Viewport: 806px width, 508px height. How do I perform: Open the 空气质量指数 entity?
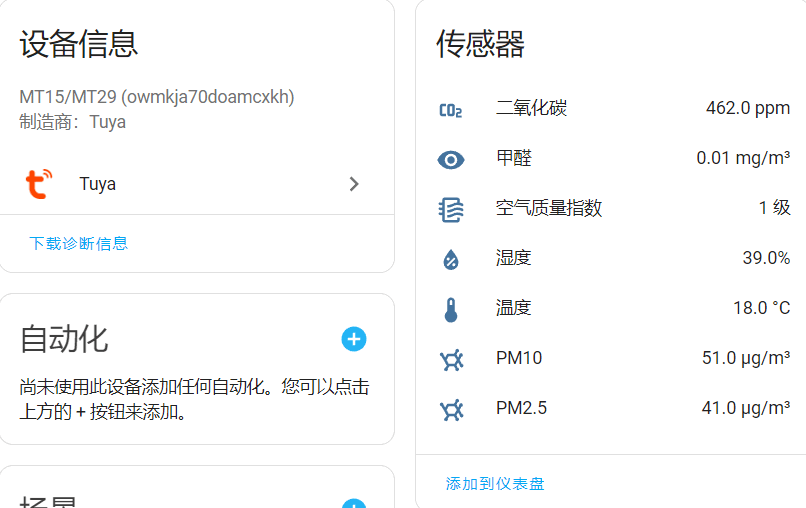tap(549, 208)
